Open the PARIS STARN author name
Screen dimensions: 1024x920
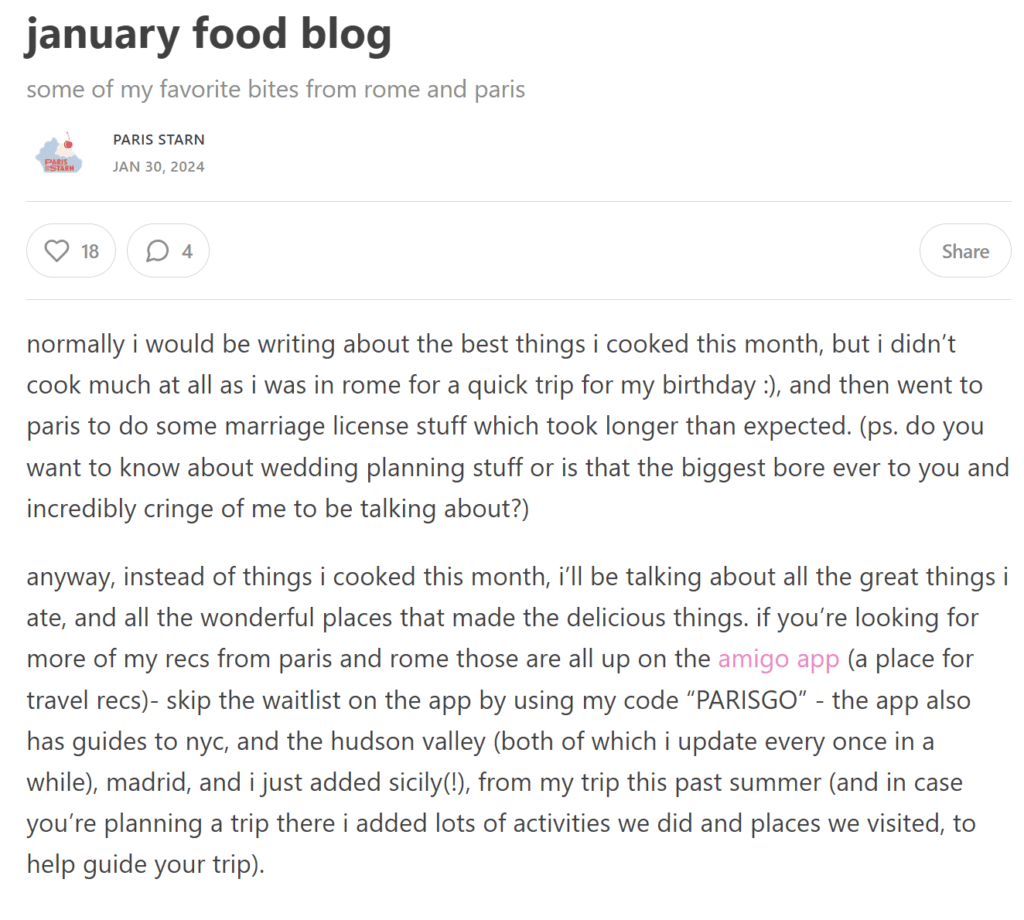tap(159, 140)
